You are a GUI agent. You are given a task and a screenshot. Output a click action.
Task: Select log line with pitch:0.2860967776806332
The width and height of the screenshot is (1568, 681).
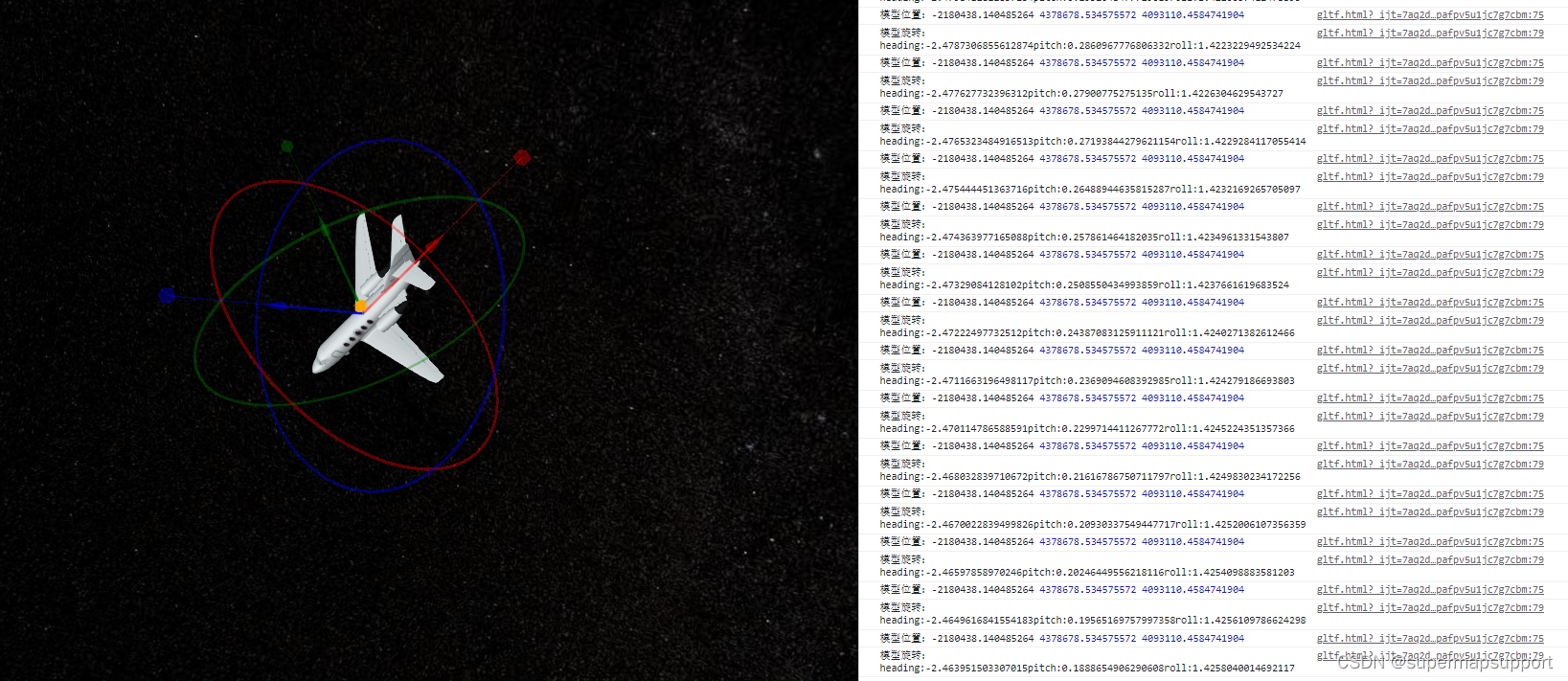click(x=1090, y=45)
